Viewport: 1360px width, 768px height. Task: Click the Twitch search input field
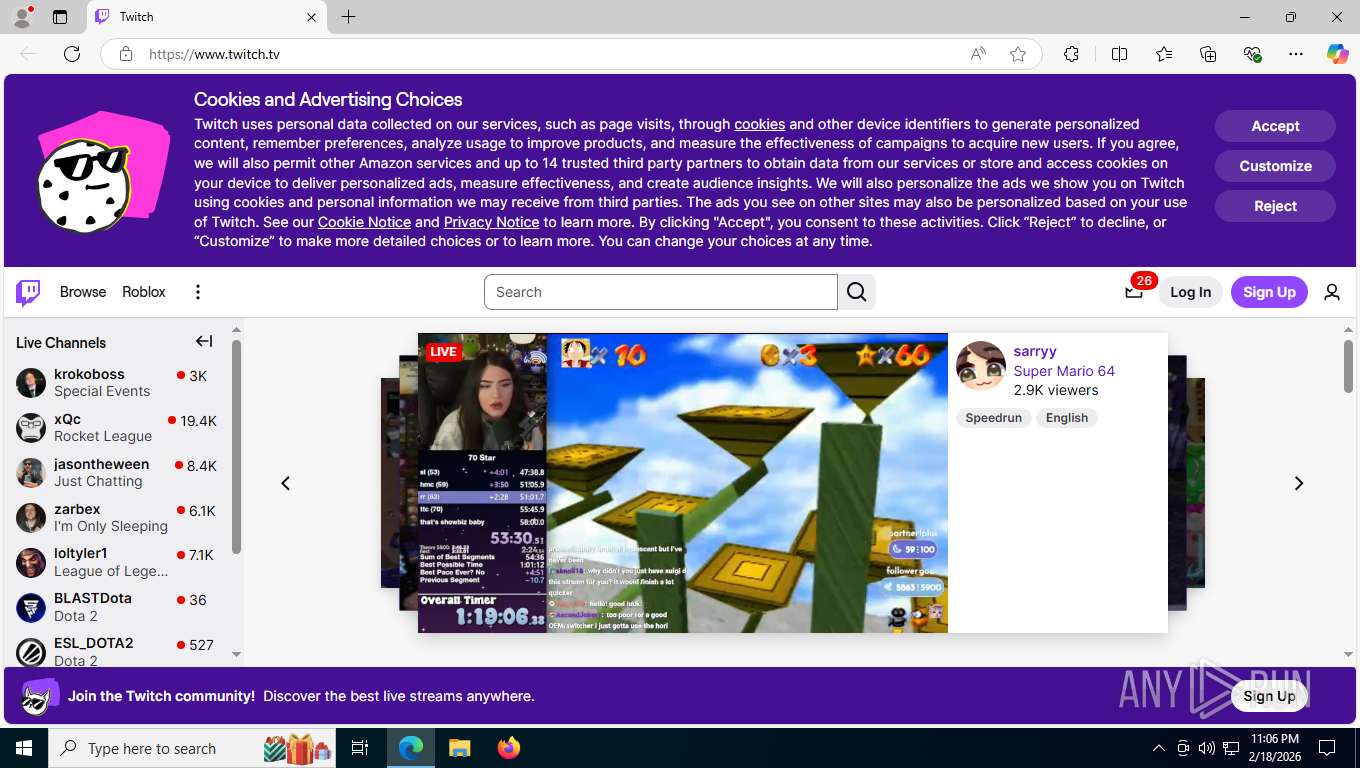pos(661,292)
